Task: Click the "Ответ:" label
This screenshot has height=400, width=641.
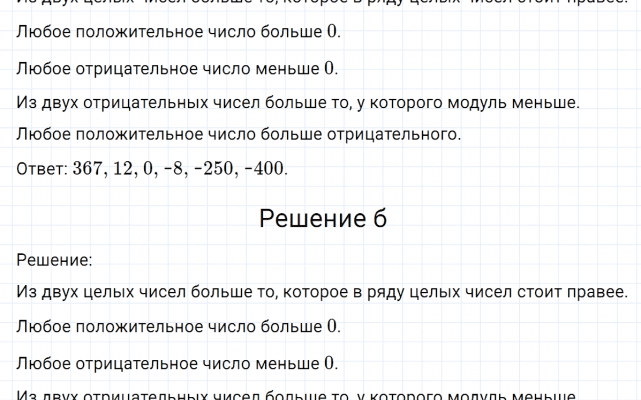Action: 42,168
